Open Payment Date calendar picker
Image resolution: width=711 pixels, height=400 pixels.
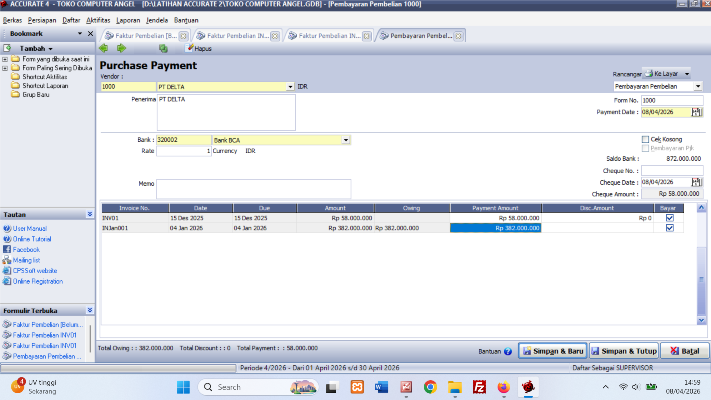[x=696, y=112]
